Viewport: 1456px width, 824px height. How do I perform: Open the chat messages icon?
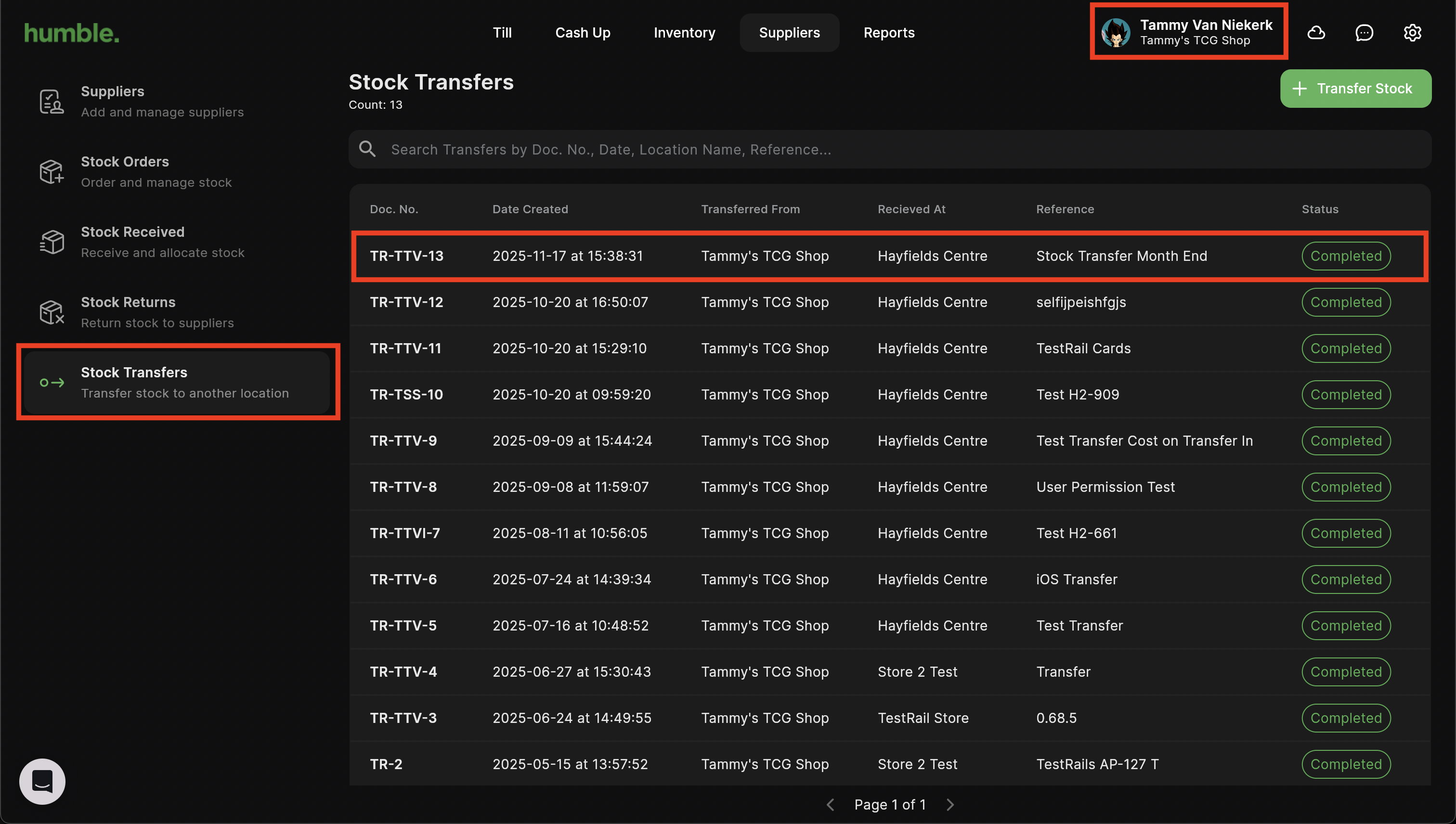[1364, 33]
